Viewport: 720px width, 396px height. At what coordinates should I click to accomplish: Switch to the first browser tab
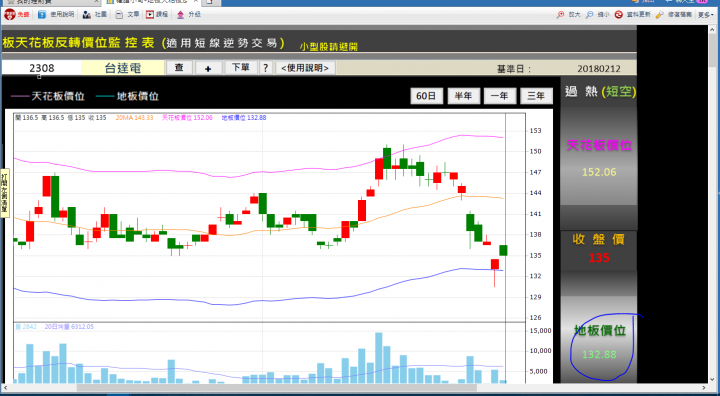click(x=51, y=2)
